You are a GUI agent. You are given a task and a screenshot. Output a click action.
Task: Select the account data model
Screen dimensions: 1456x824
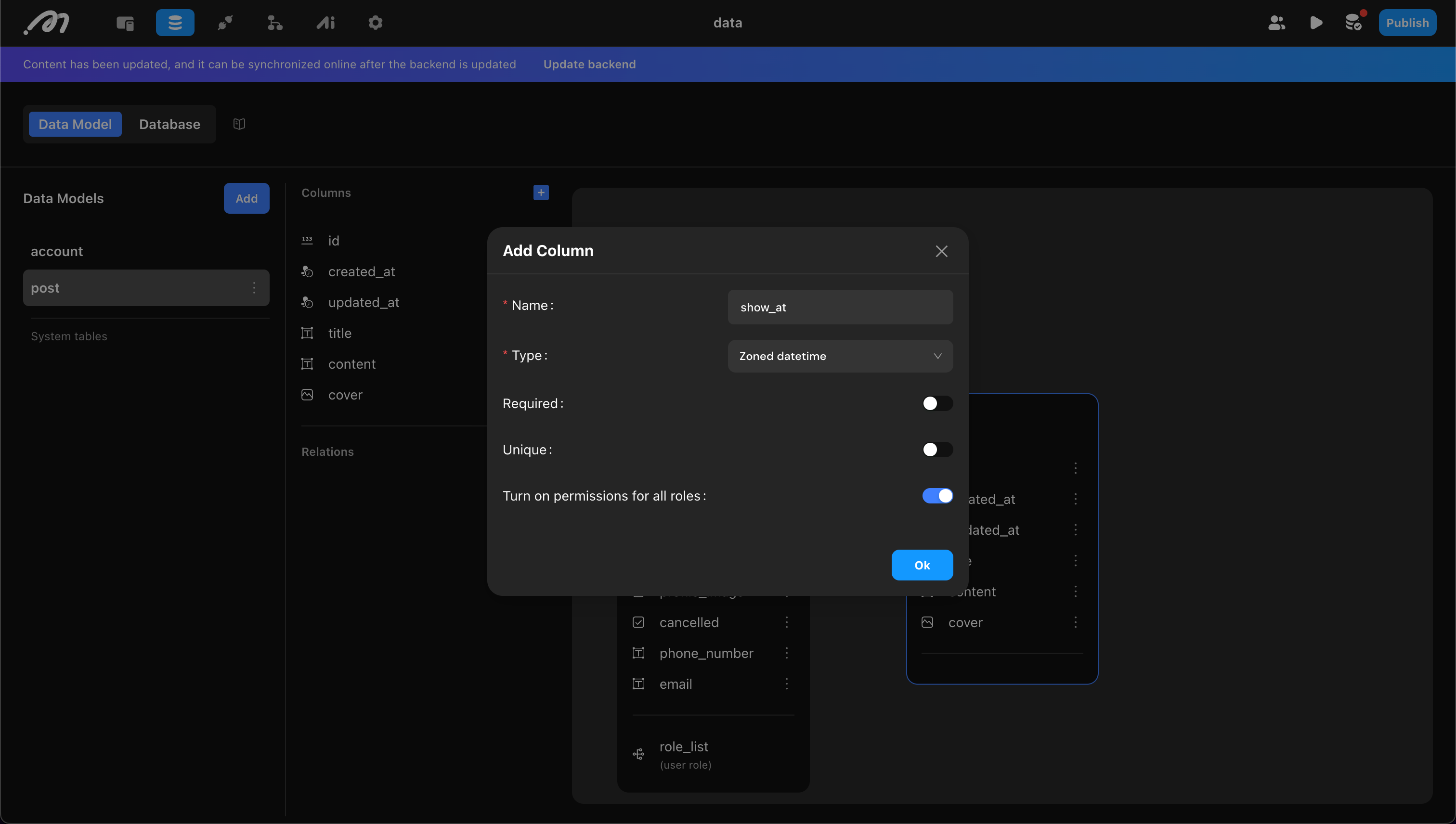pos(146,251)
